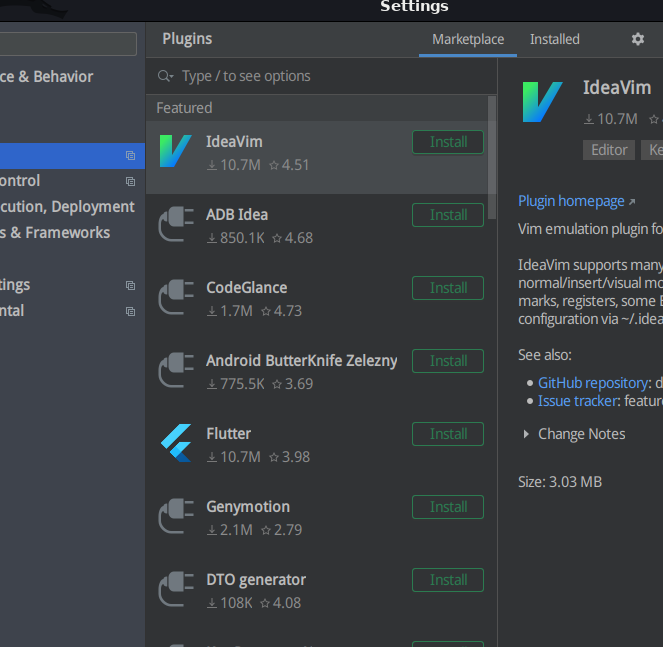Open the Issue tracker link
The width and height of the screenshot is (663, 647).
(577, 401)
